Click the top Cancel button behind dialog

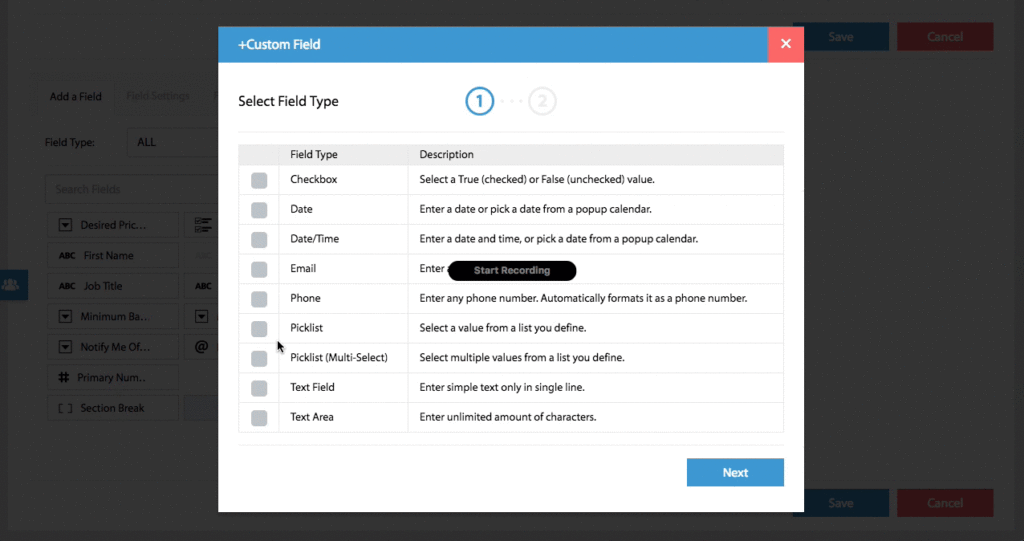[x=945, y=37]
